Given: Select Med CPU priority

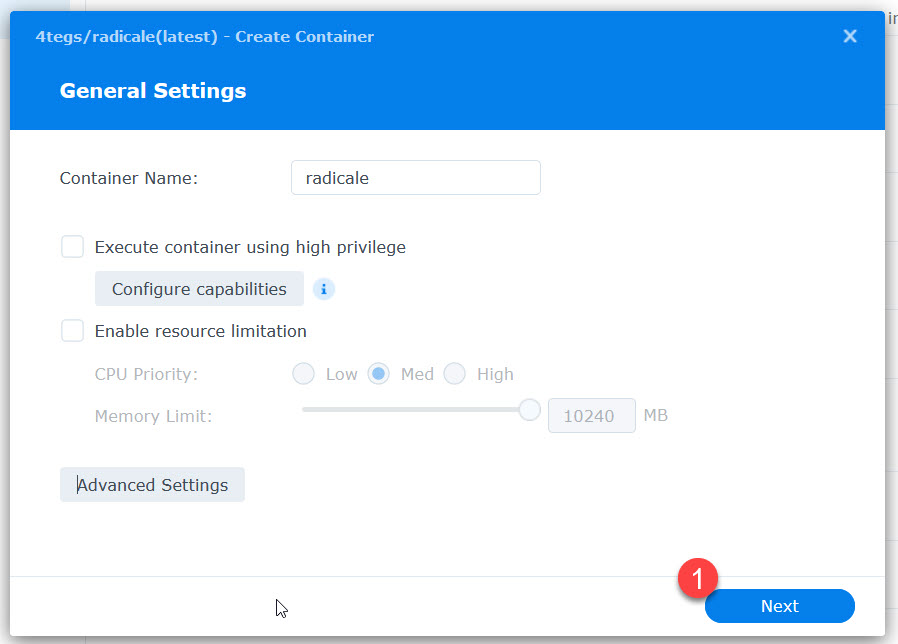Looking at the screenshot, I should [379, 374].
